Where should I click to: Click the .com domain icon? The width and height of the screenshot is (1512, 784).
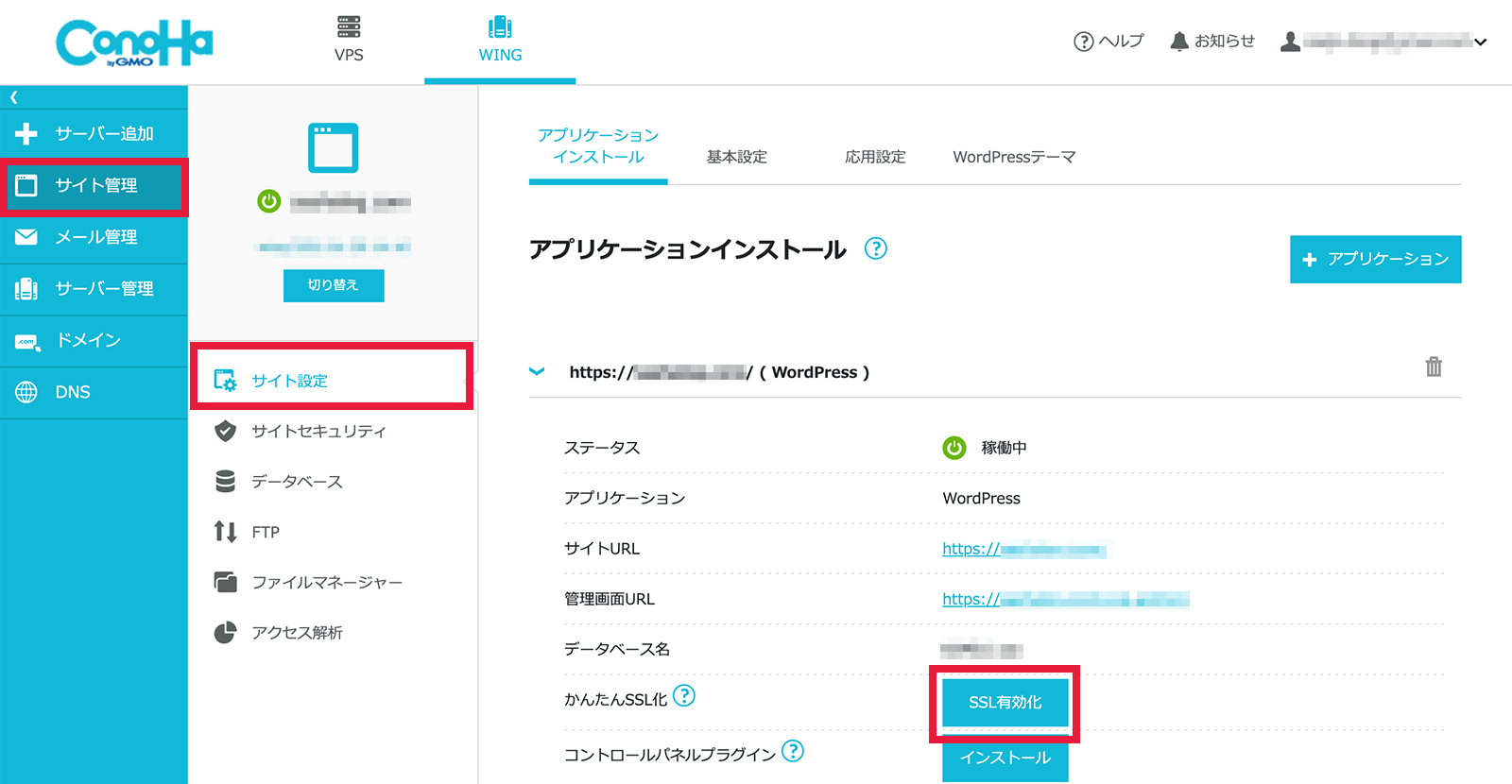coord(27,342)
